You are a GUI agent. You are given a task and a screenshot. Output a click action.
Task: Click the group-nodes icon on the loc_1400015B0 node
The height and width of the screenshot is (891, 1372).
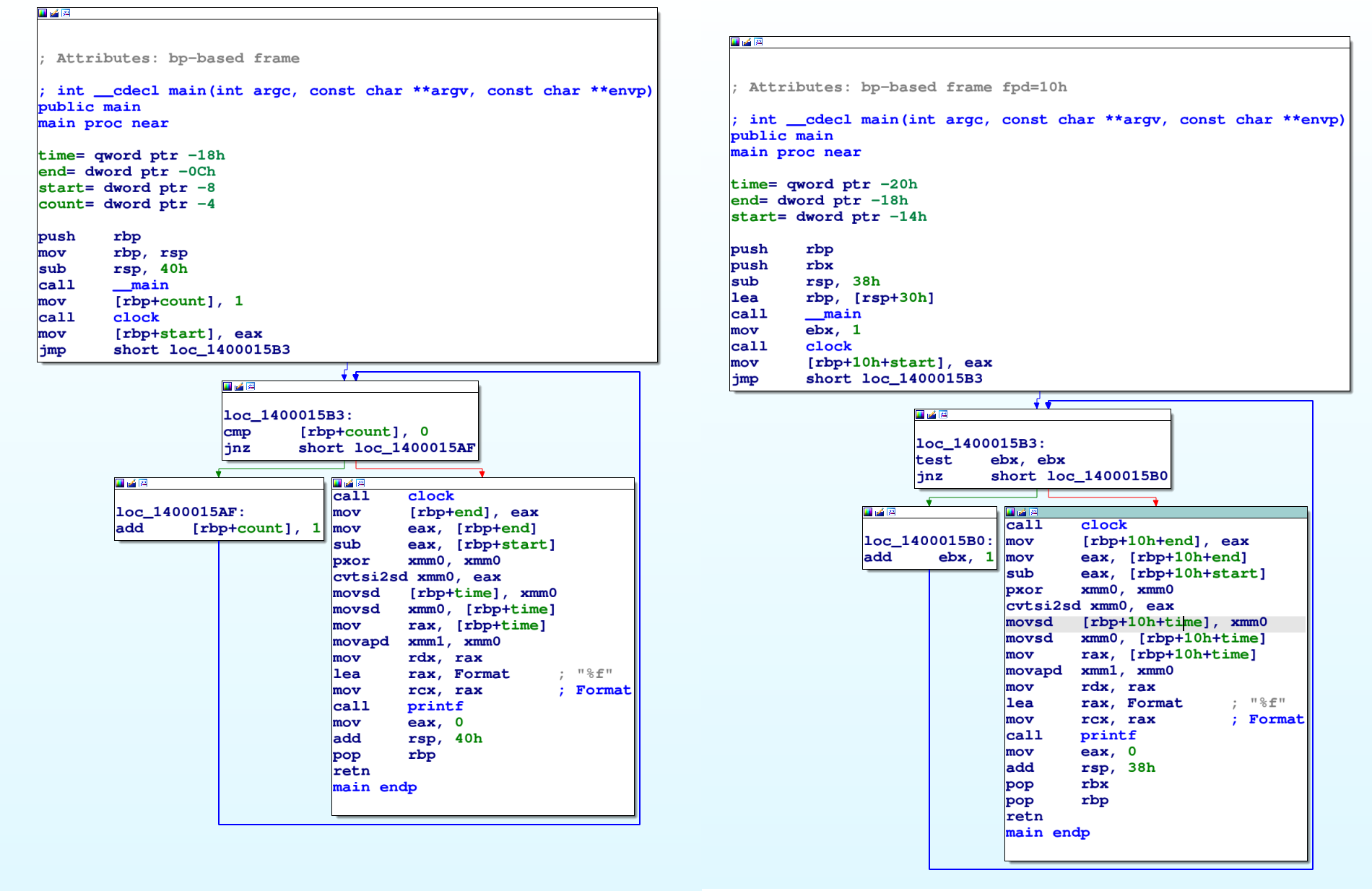(891, 512)
